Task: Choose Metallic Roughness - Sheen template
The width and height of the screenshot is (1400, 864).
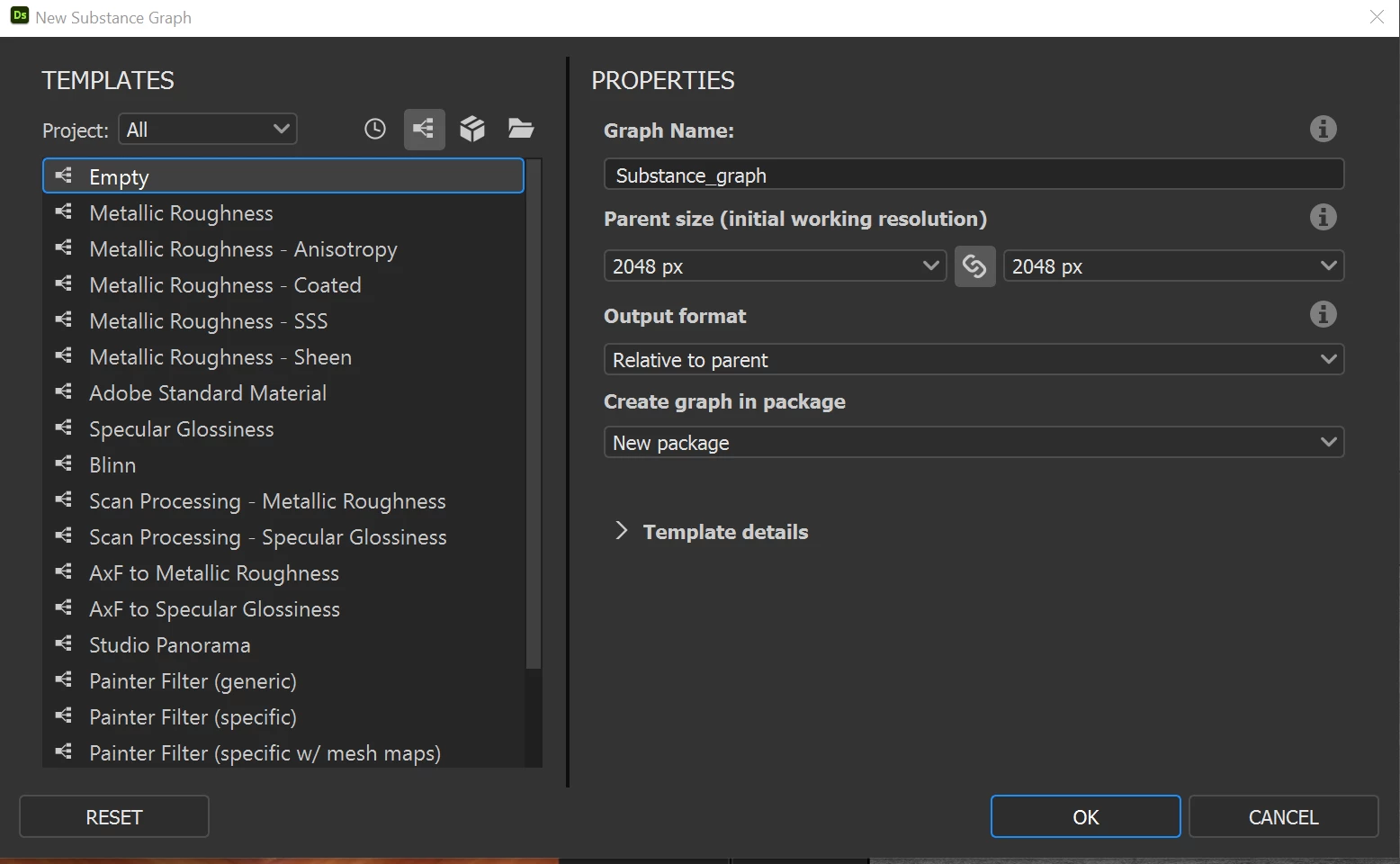Action: [283, 356]
